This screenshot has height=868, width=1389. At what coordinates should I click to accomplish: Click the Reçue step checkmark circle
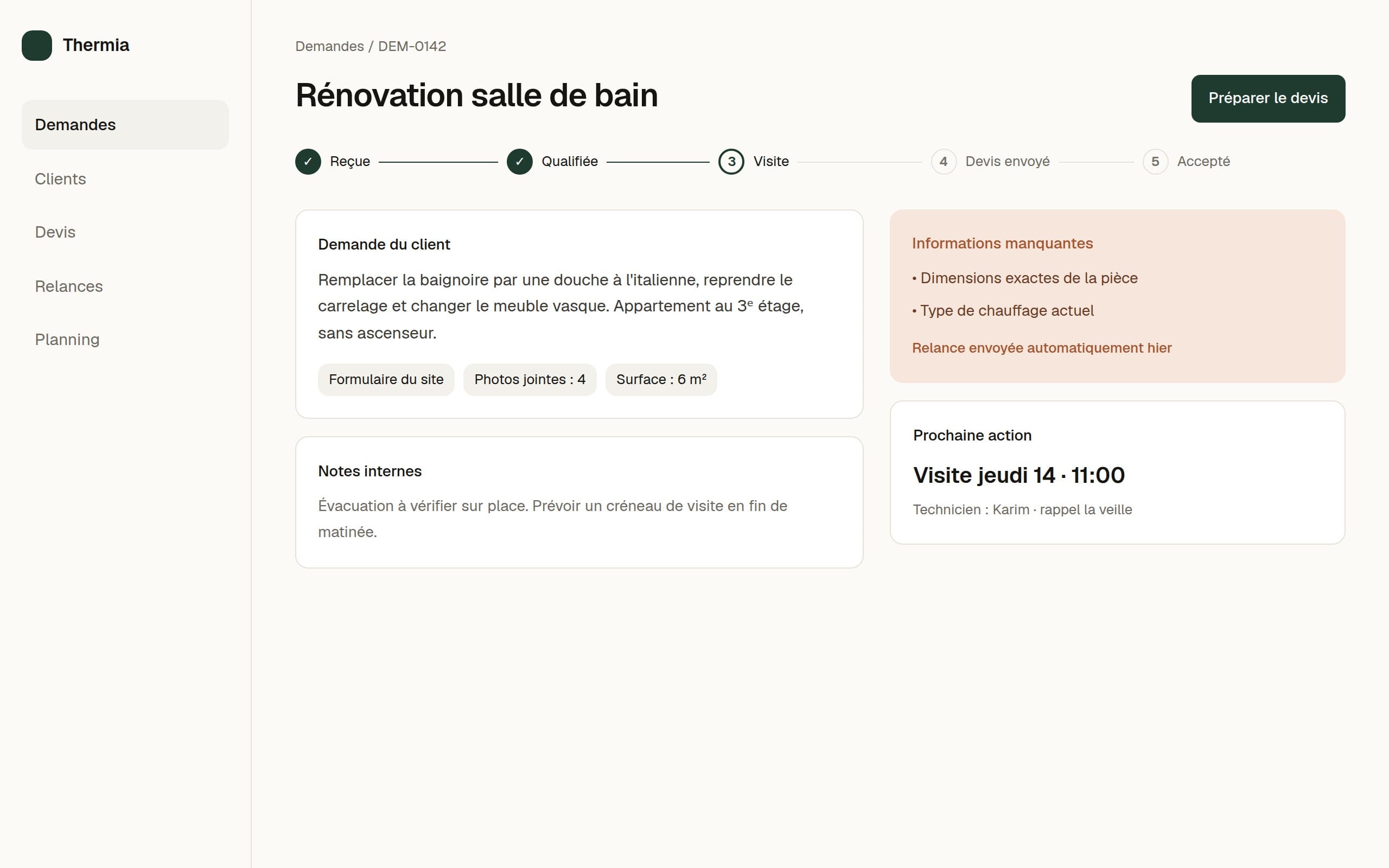pos(308,162)
